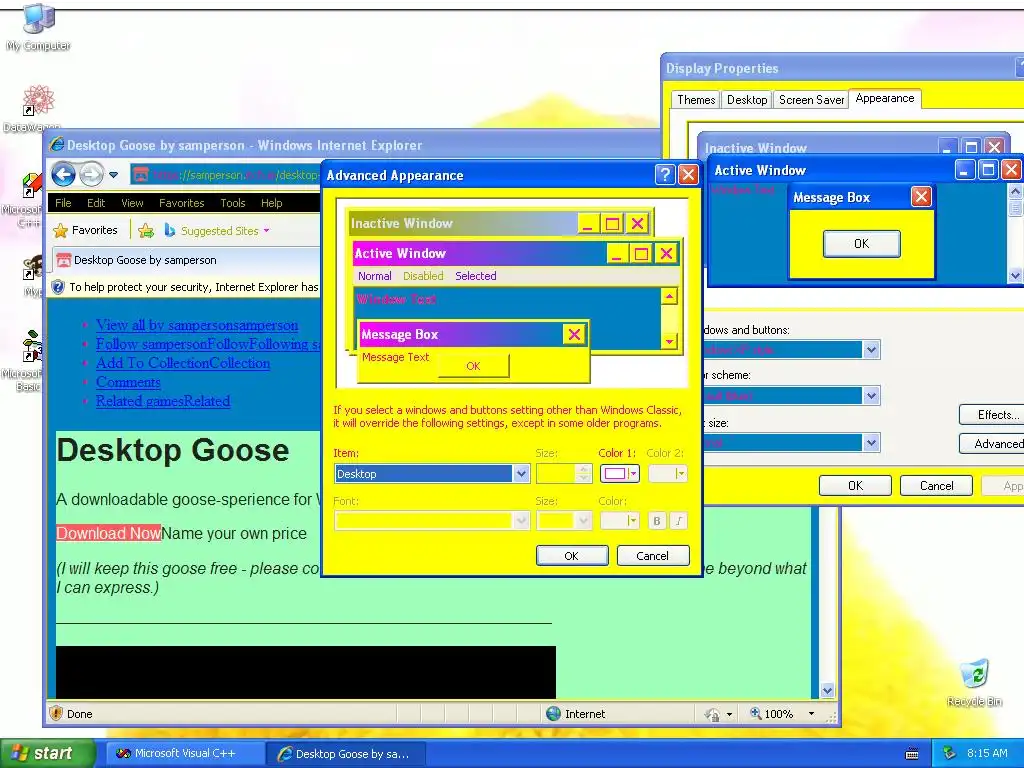Open the File menu in Internet Explorer

pos(63,203)
